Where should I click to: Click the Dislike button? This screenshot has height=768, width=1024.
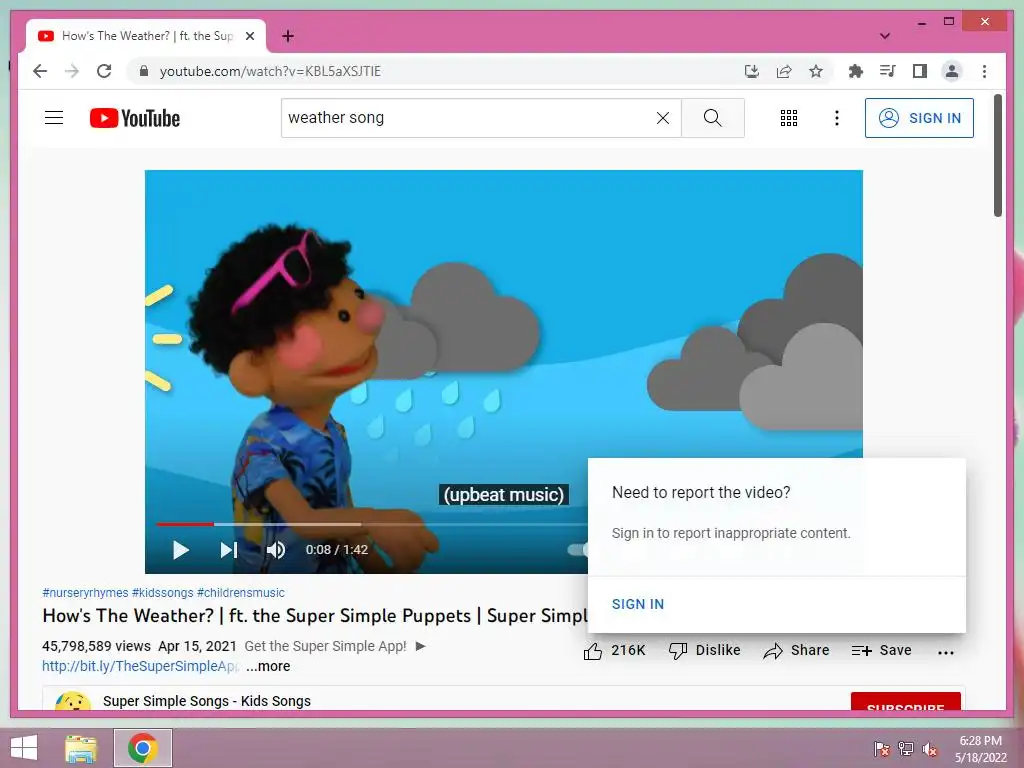pos(705,650)
